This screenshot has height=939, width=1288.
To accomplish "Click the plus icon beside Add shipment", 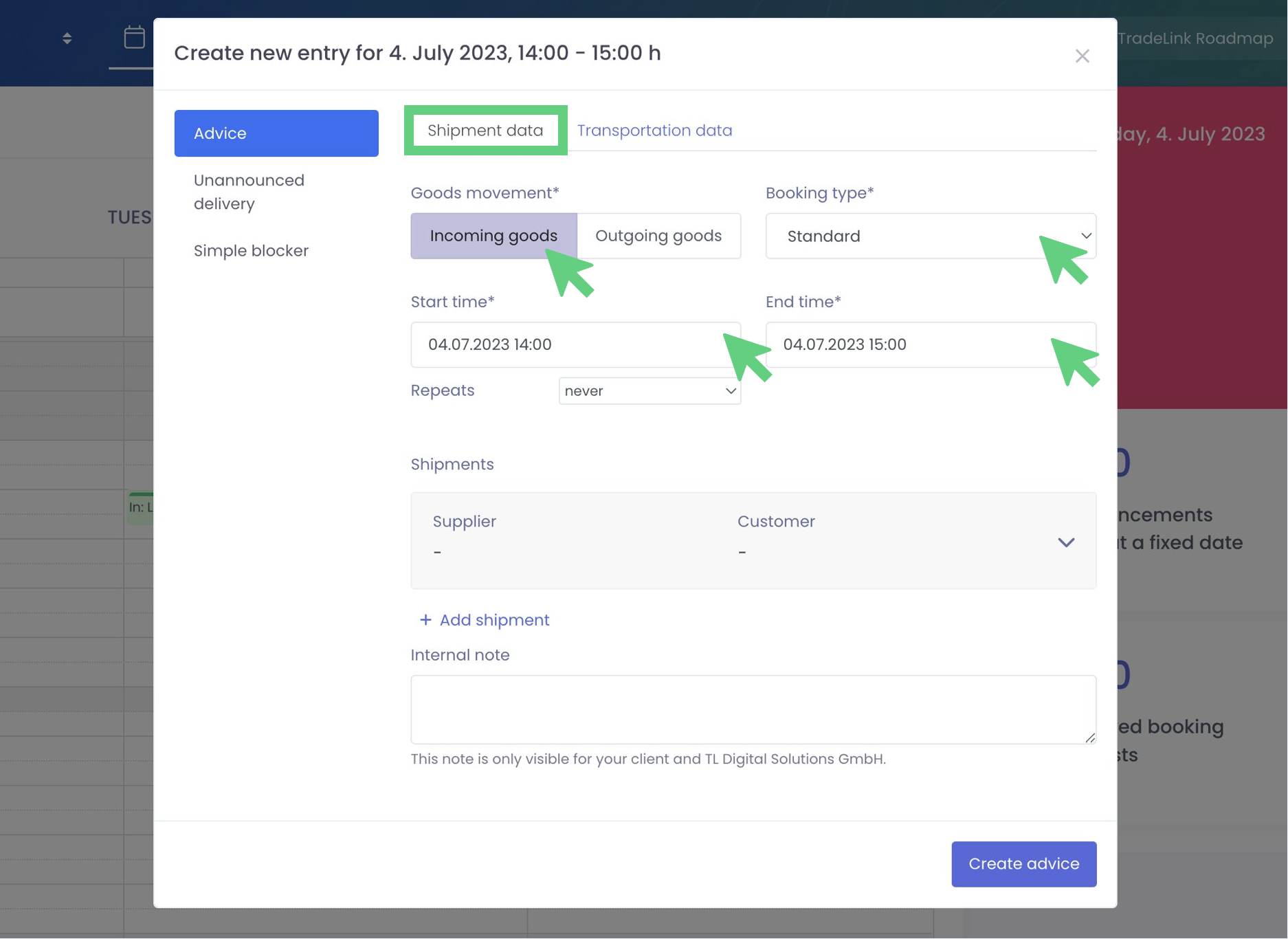I will coord(425,620).
